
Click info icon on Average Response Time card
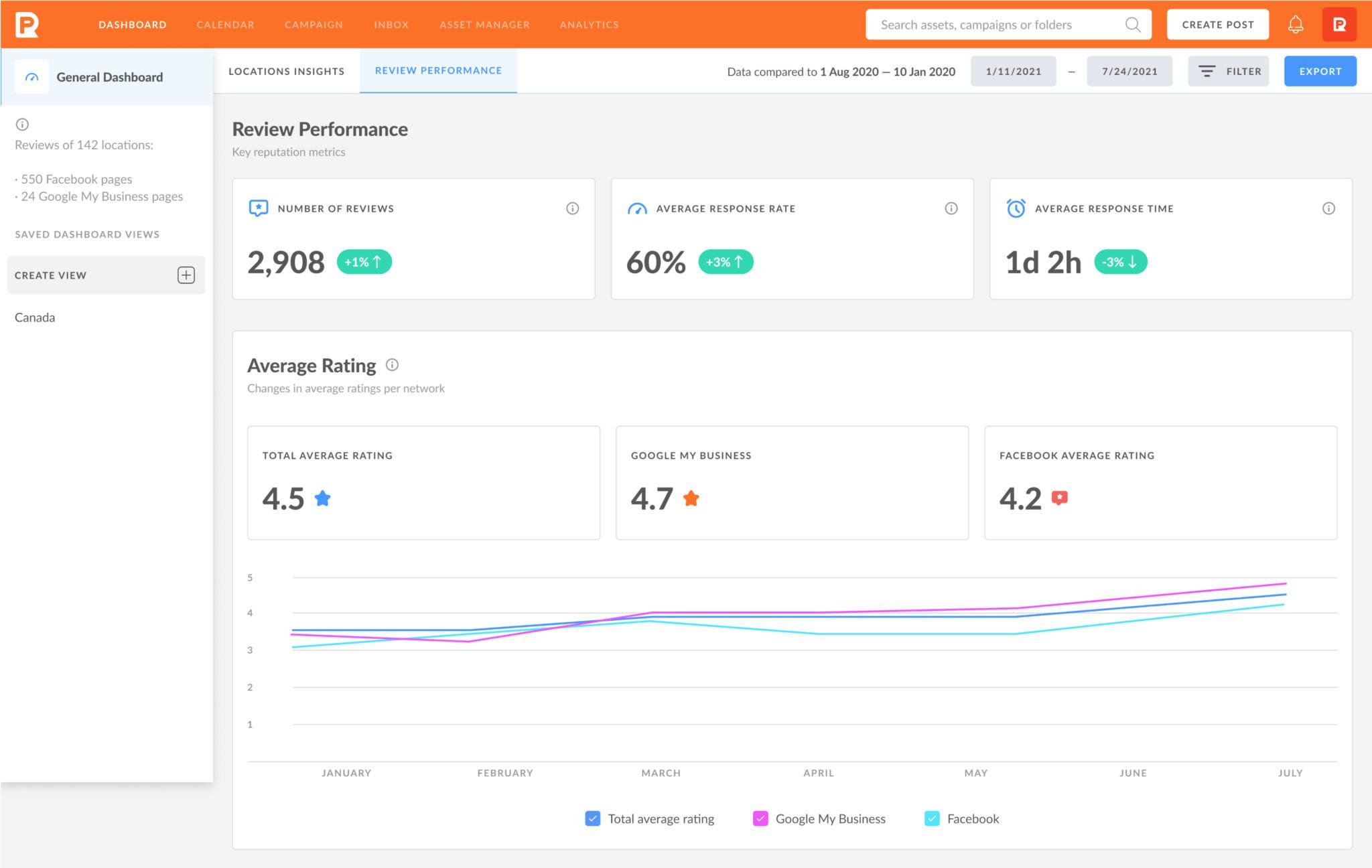tap(1328, 208)
